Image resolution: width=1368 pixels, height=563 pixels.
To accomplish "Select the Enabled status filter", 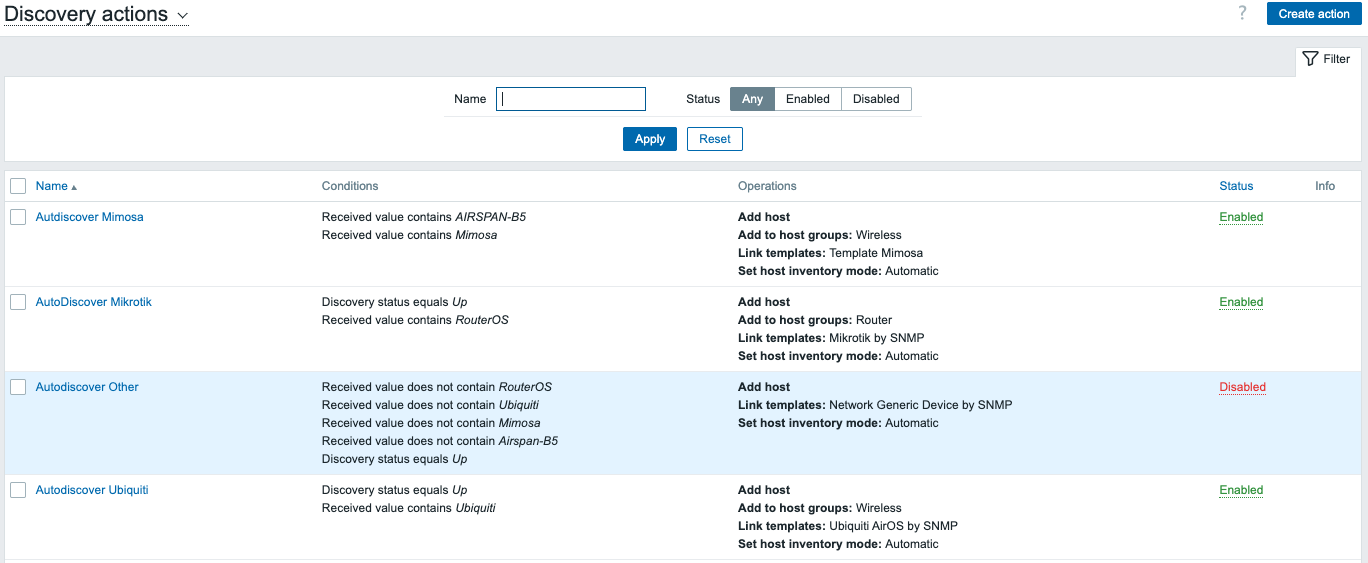I will point(807,99).
